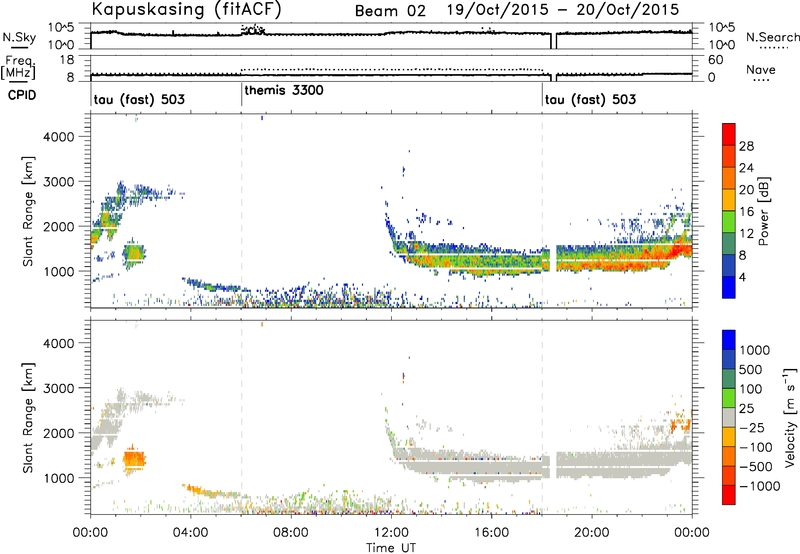This screenshot has height=554, width=800.
Task: Click the date range '19/Oct/2015 - 20/Oct/2015'
Action: tap(563, 9)
